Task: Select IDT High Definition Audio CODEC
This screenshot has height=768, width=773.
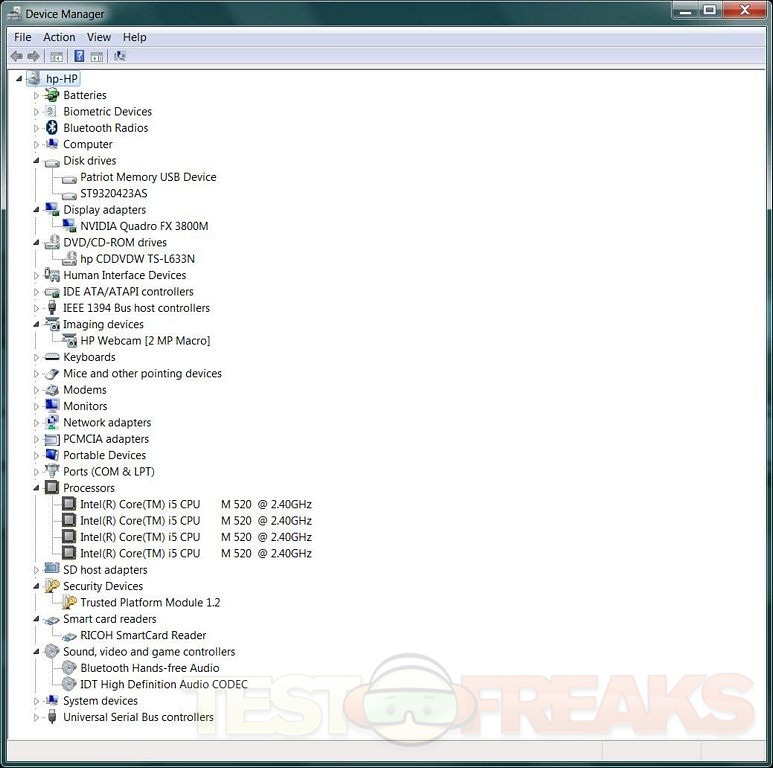Action: tap(163, 685)
